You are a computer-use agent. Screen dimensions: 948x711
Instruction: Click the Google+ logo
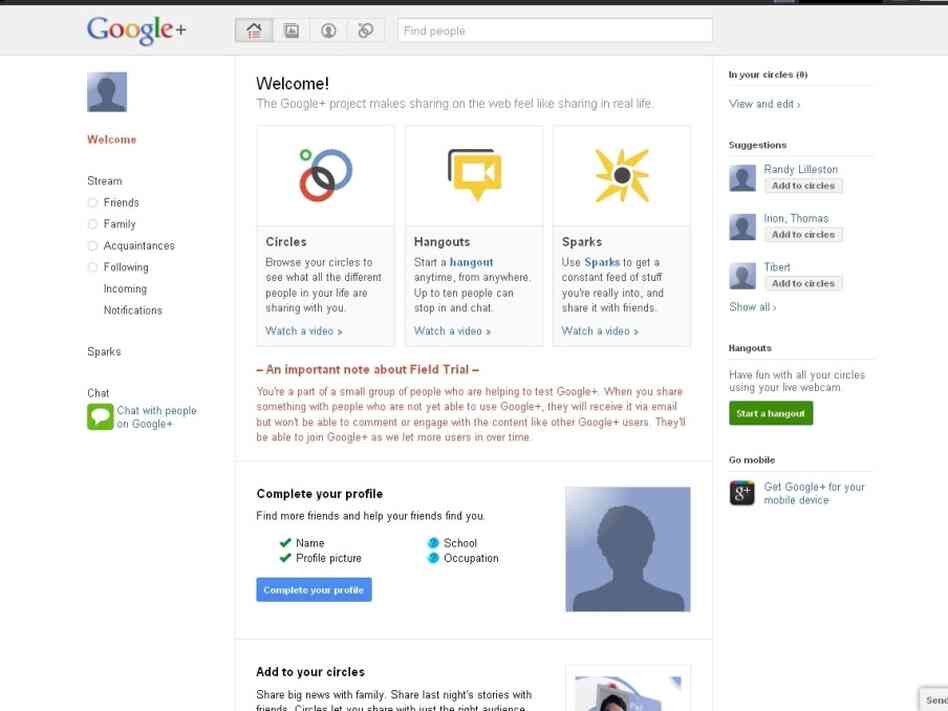tap(137, 30)
